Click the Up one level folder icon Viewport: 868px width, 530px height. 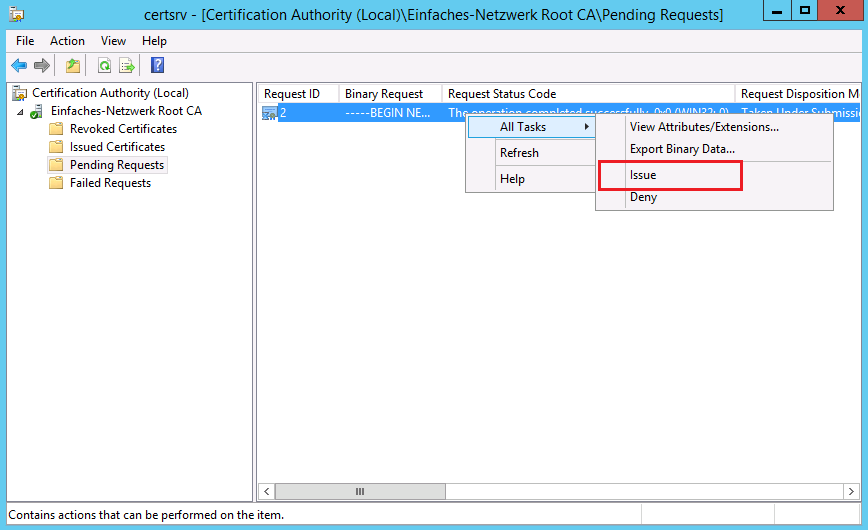coord(72,66)
